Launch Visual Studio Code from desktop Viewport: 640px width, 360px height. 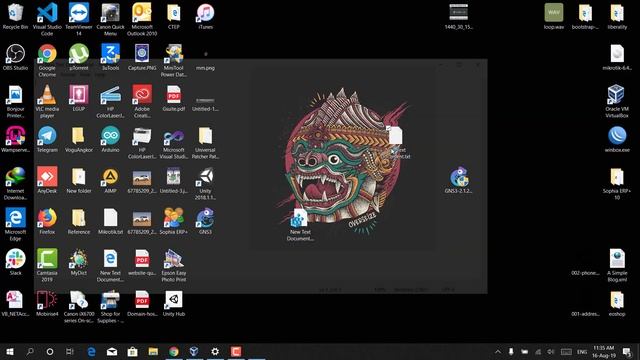point(47,19)
